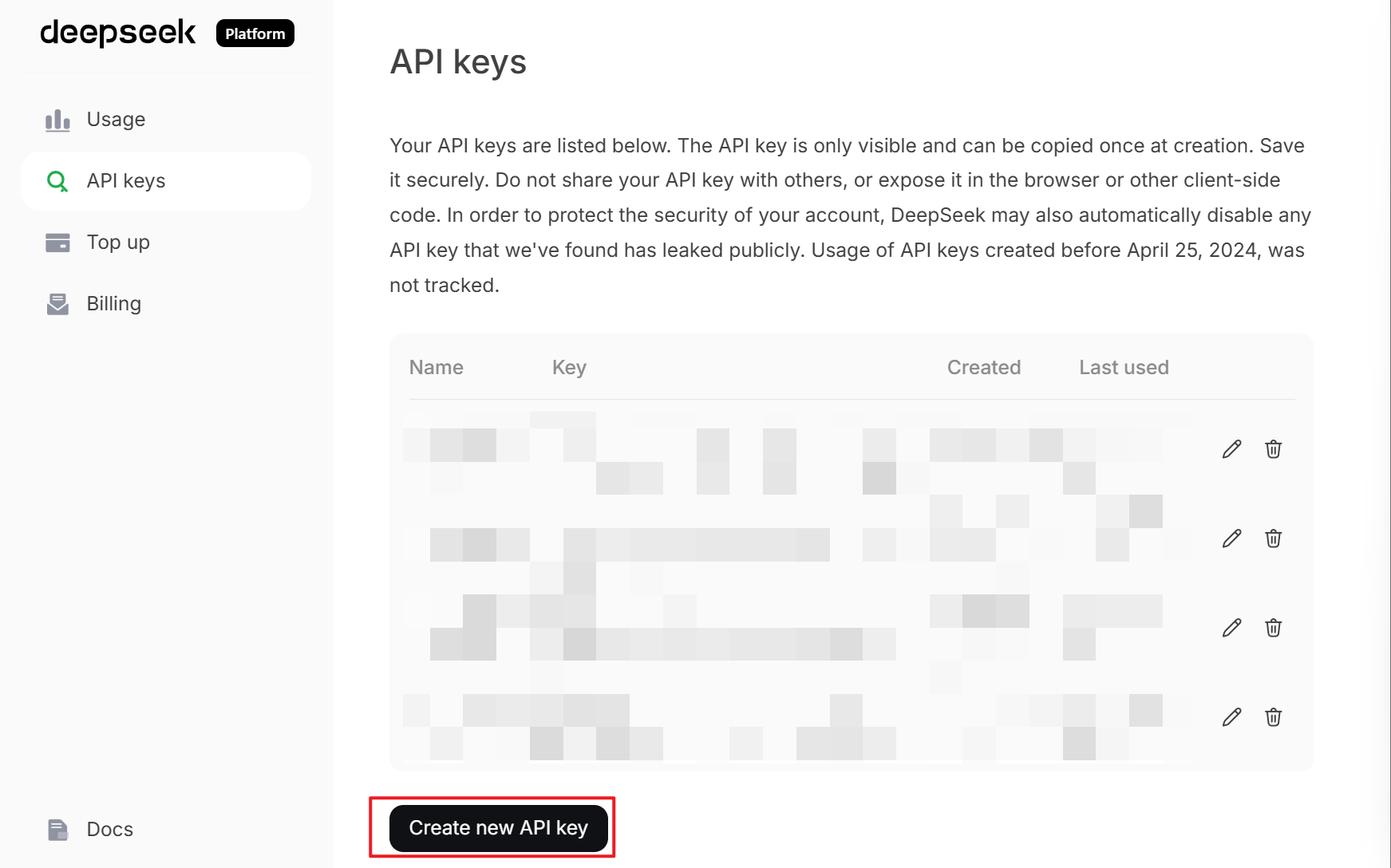Image resolution: width=1391 pixels, height=868 pixels.
Task: Open the Usage page in sidebar
Action: click(x=166, y=120)
